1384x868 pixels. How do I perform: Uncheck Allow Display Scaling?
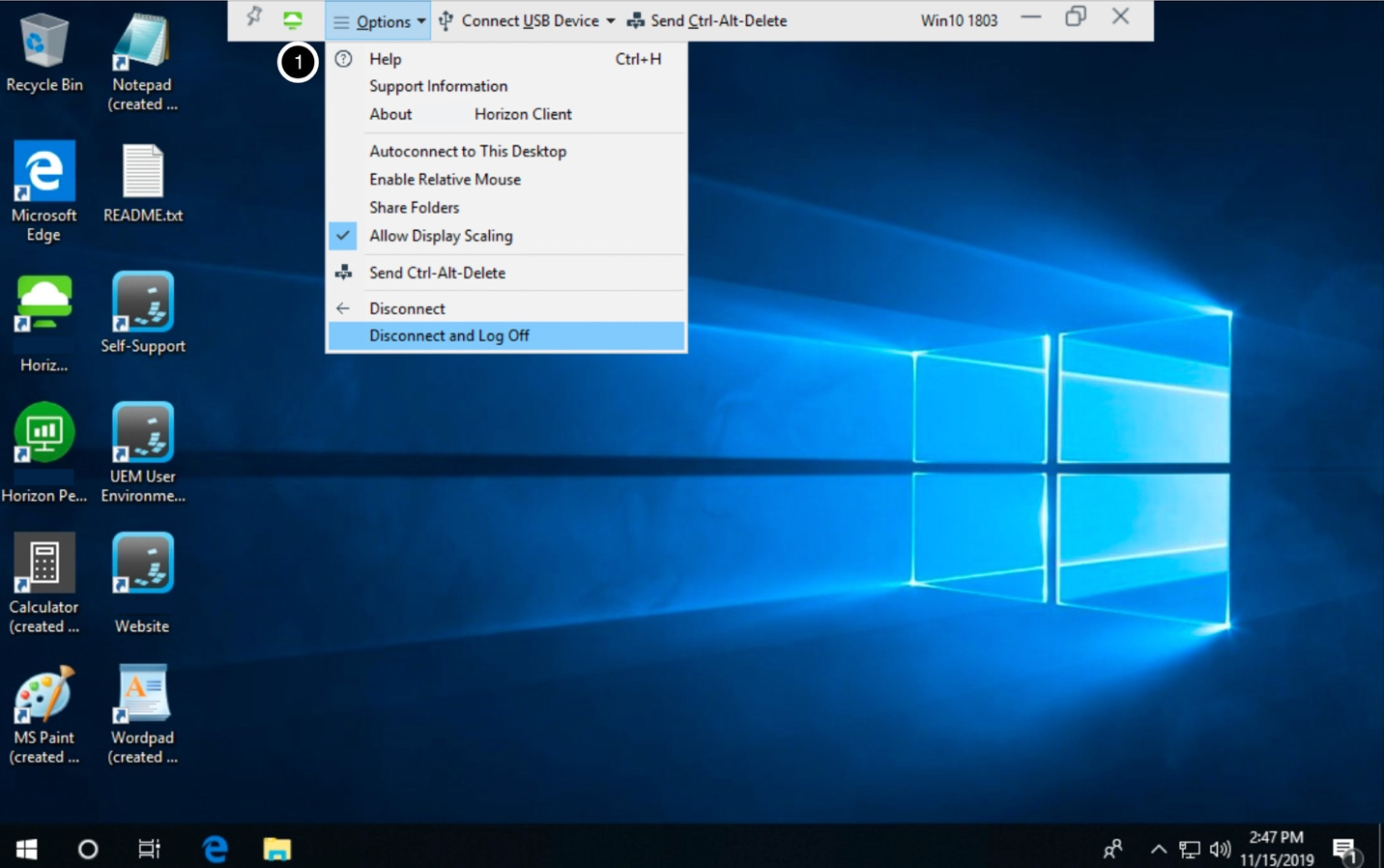click(x=441, y=236)
